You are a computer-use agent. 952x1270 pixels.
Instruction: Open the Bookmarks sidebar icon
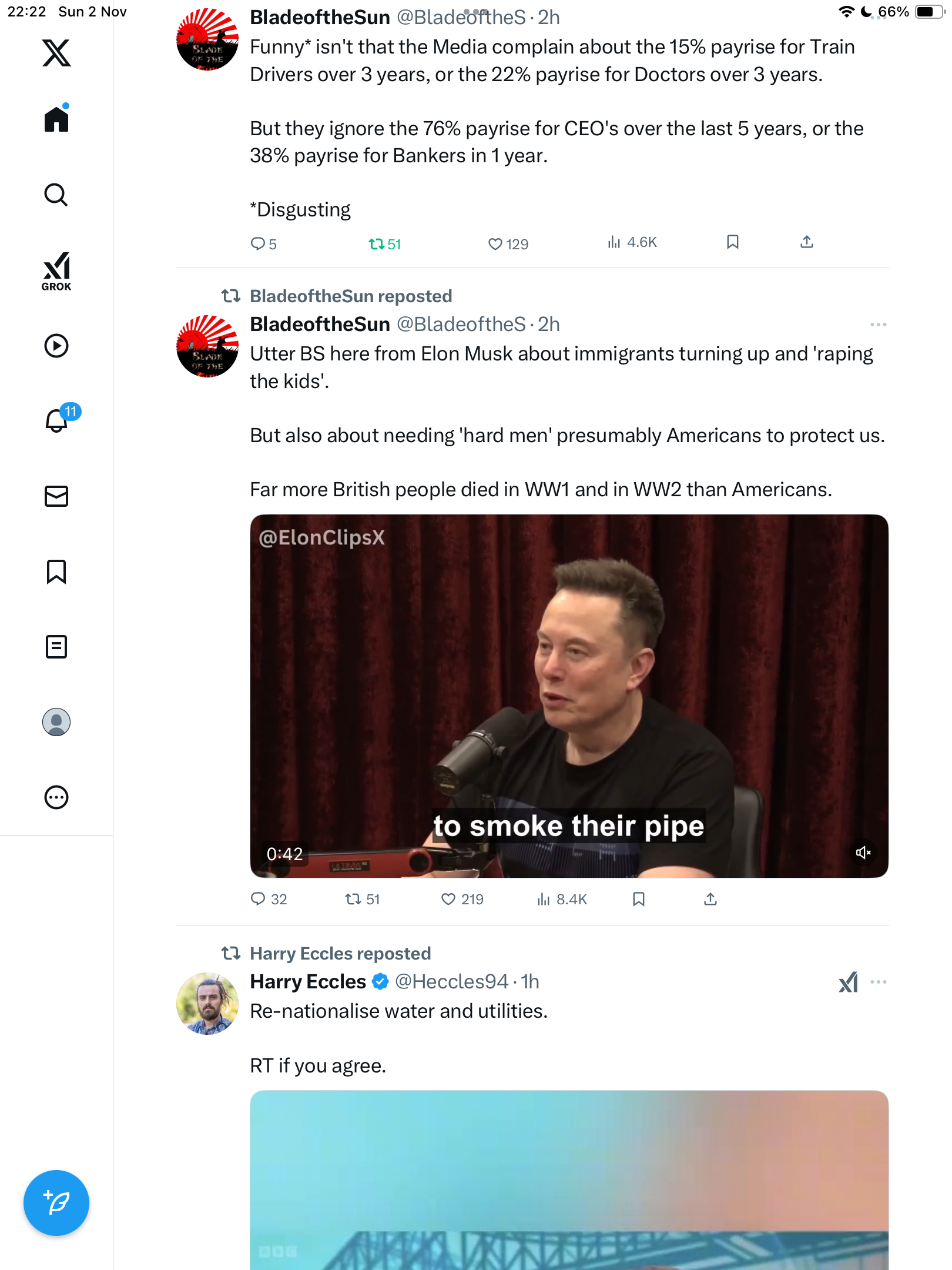(x=56, y=571)
